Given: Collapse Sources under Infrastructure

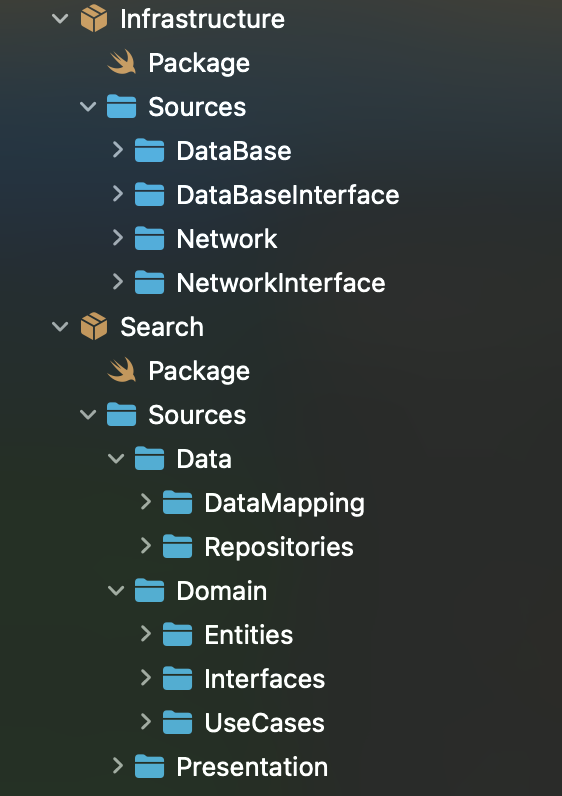Looking at the screenshot, I should click(88, 107).
